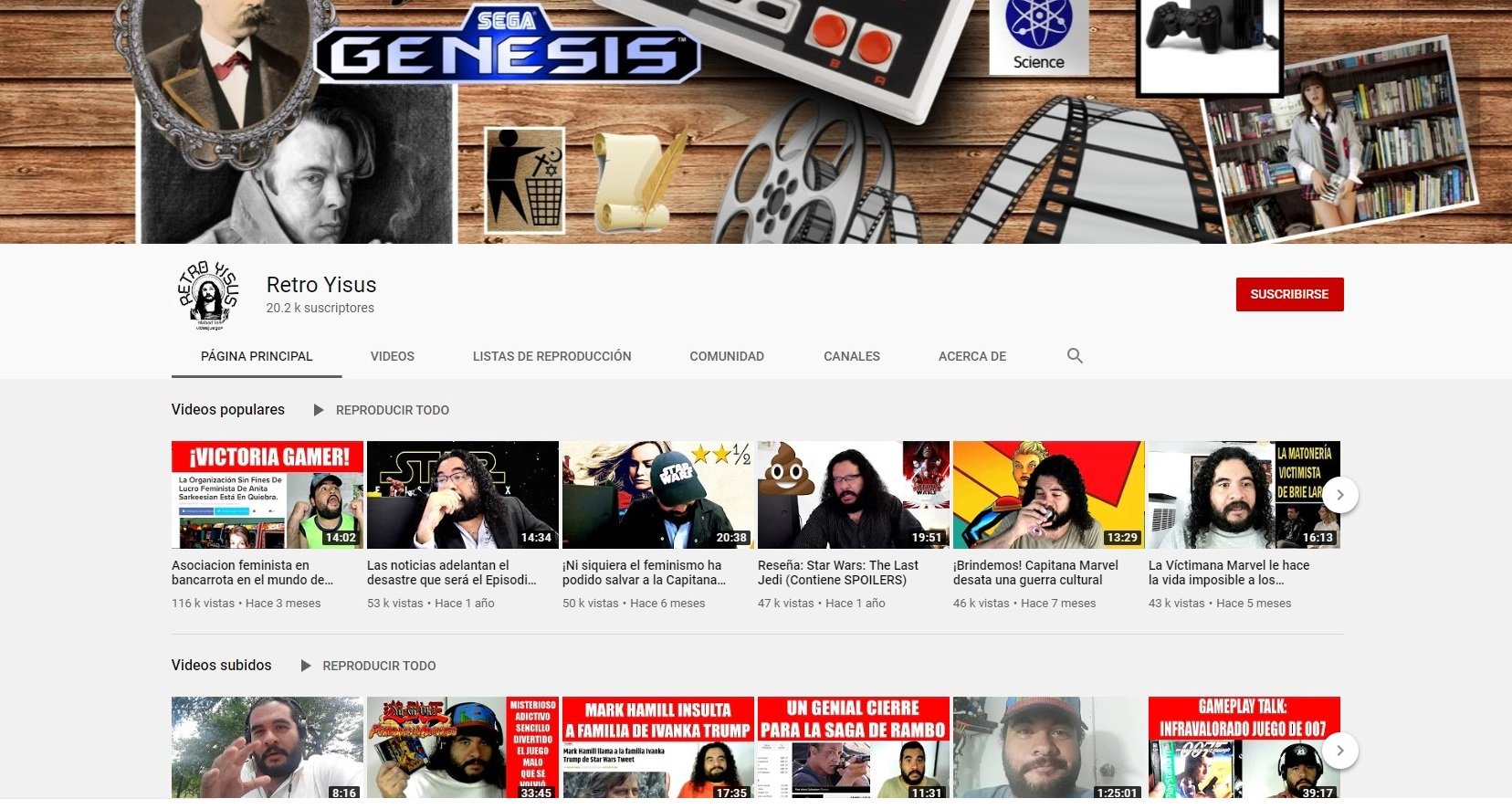
Task: Open title La Víctimana Marvel le hace
Action: pyautogui.click(x=1229, y=573)
